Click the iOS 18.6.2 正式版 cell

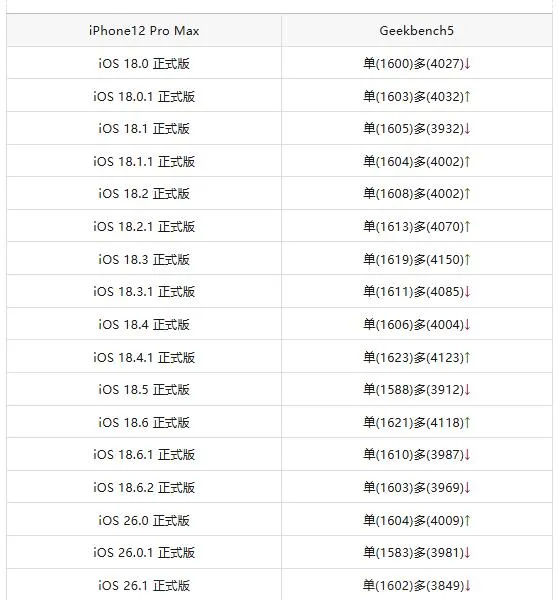click(144, 488)
